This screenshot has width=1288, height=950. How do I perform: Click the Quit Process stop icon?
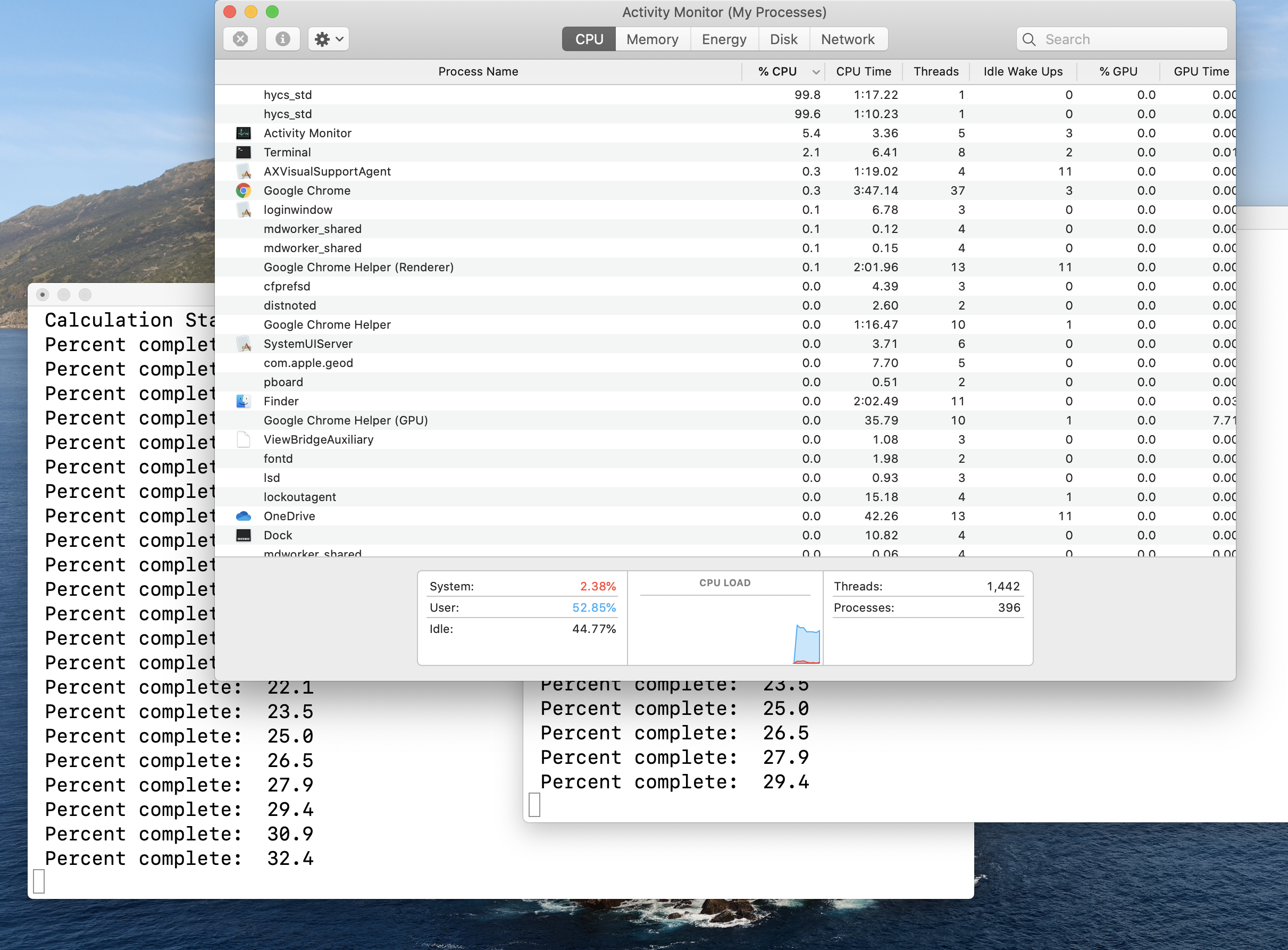pos(240,39)
